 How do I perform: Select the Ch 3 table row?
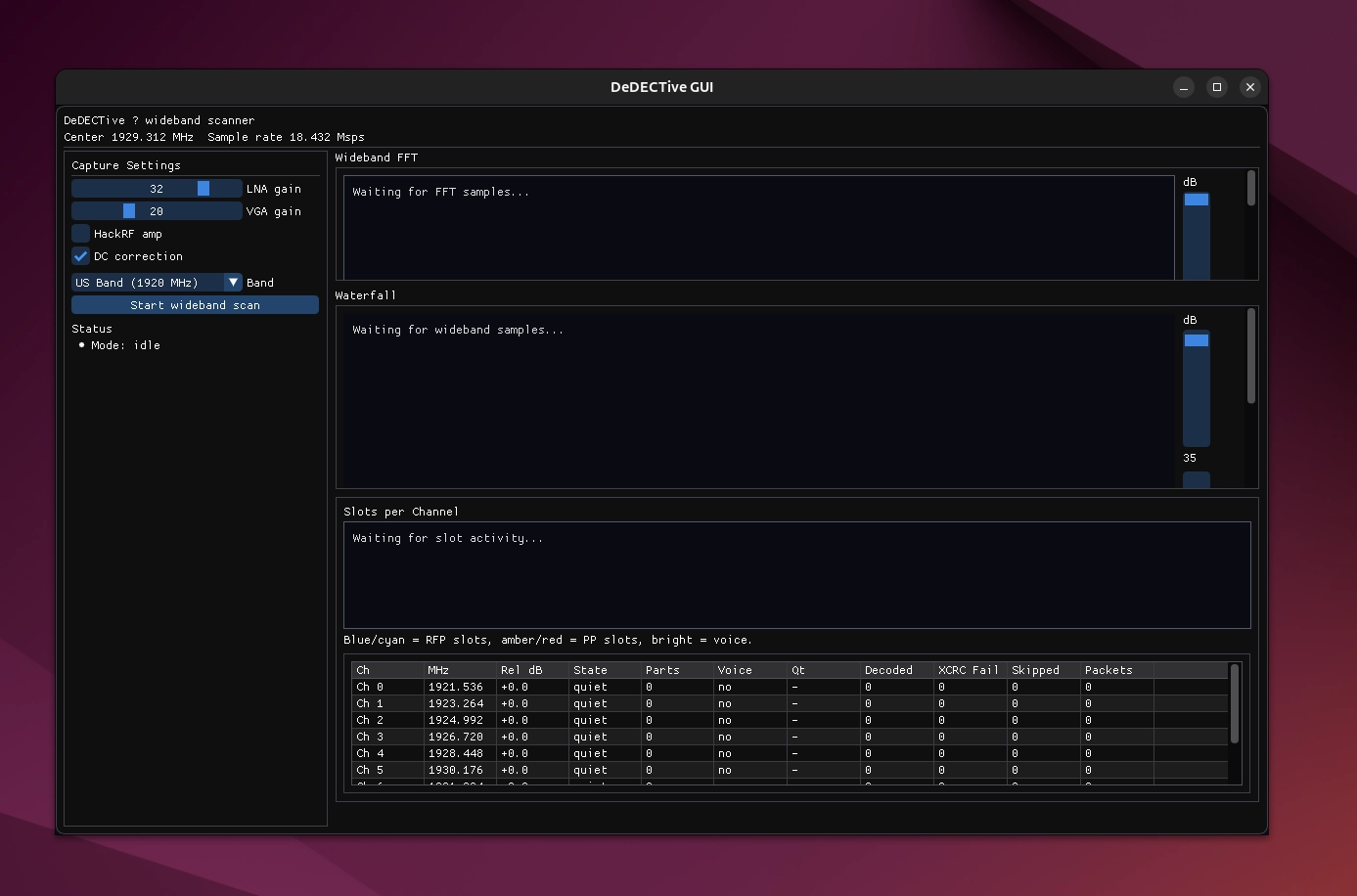click(x=587, y=737)
